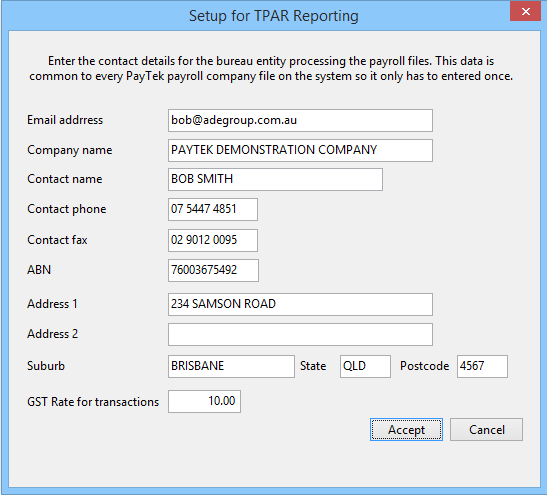Click the Postcode label
This screenshot has height=495, width=547.
click(424, 366)
